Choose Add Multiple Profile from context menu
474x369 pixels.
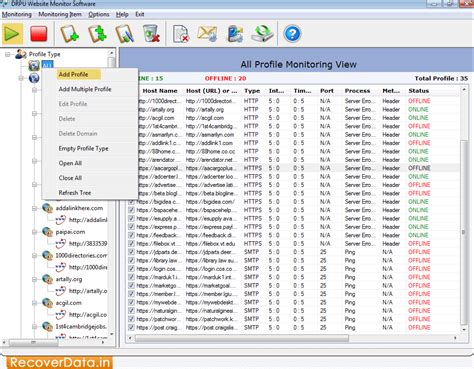coord(85,89)
